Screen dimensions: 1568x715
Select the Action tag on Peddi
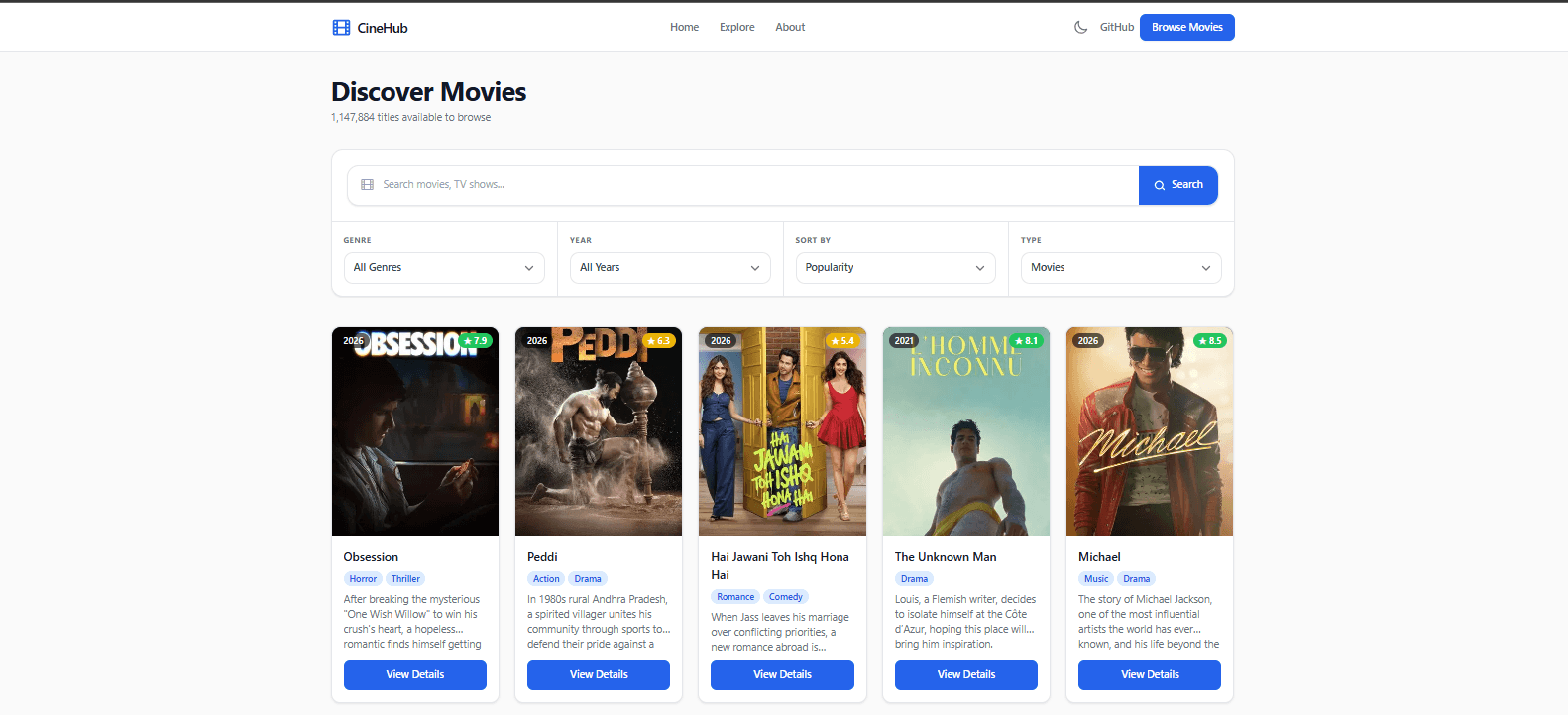point(546,579)
